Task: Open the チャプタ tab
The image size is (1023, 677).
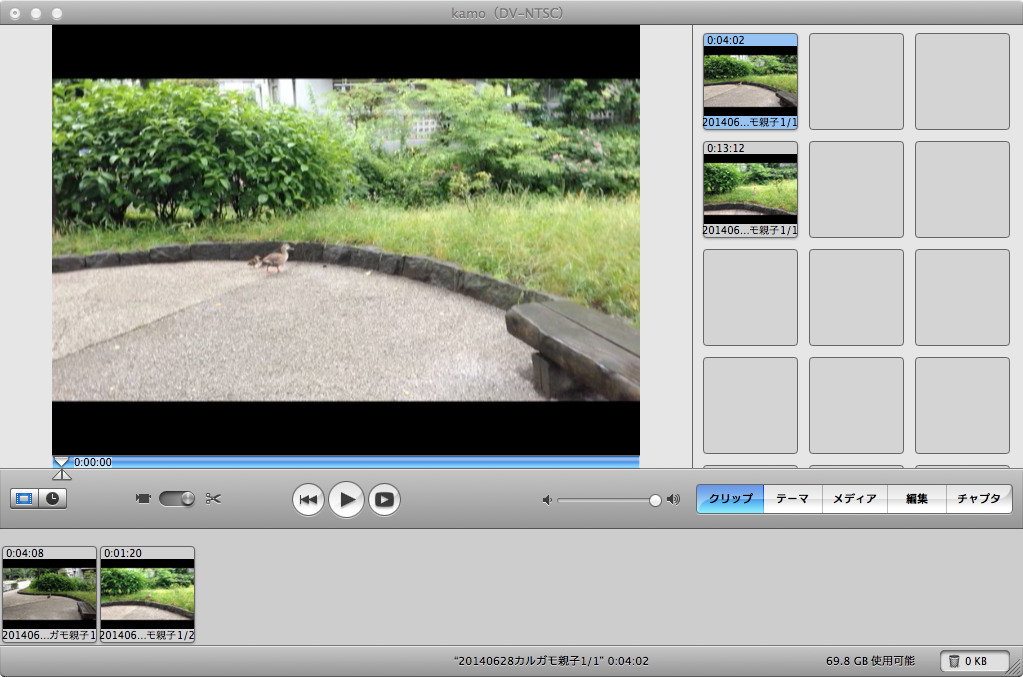Action: click(x=978, y=499)
